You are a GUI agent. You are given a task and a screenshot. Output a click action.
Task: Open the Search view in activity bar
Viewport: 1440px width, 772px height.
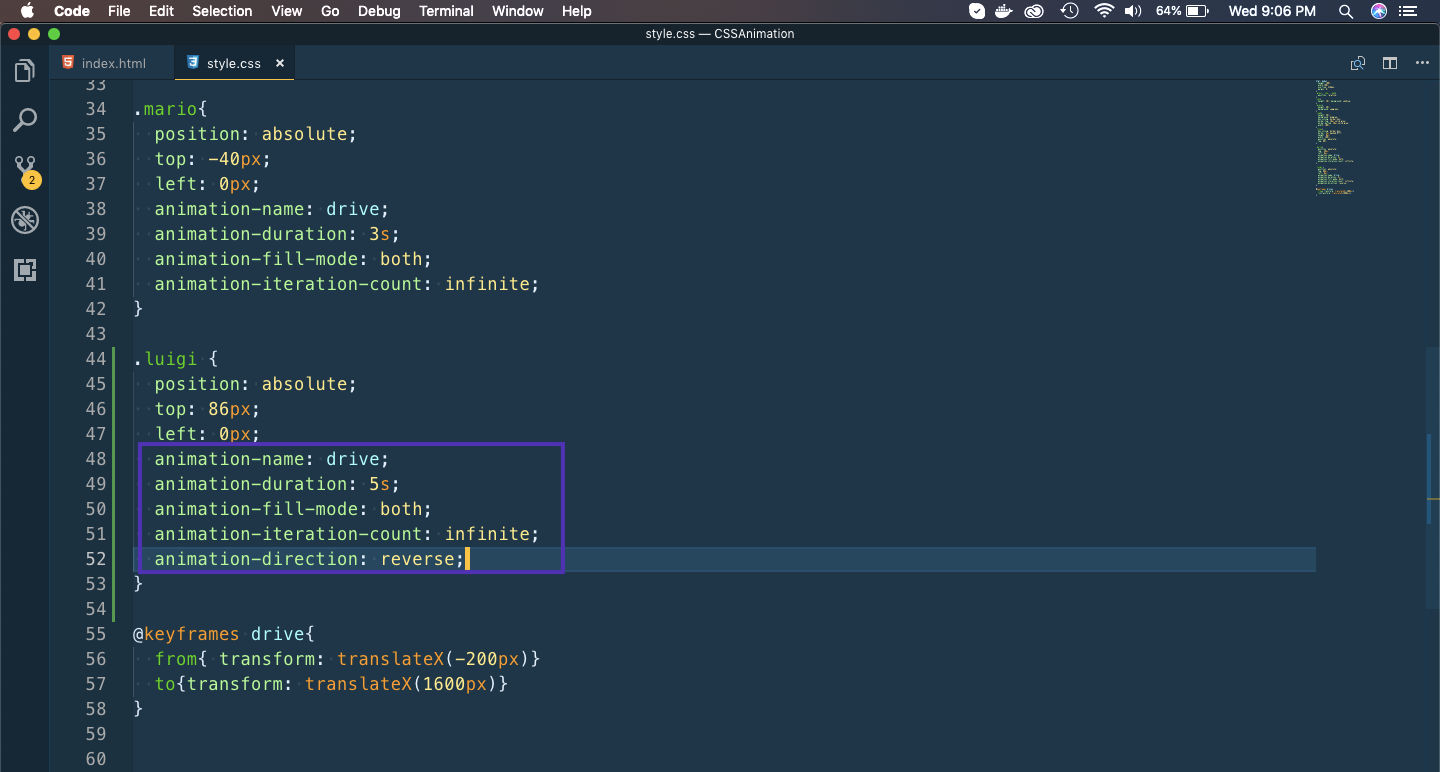[x=25, y=120]
